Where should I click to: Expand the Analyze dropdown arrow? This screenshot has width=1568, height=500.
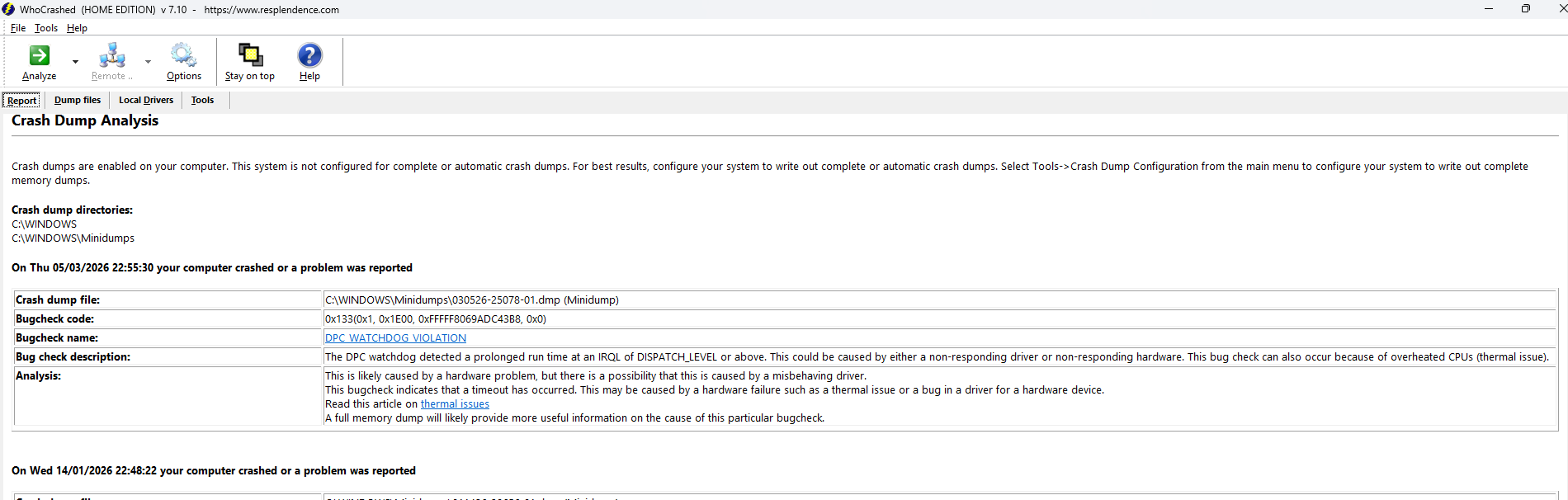75,62
